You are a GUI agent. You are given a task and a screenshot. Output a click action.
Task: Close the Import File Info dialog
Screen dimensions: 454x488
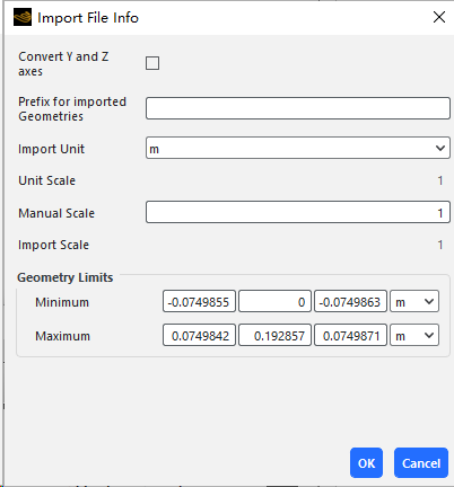click(439, 17)
